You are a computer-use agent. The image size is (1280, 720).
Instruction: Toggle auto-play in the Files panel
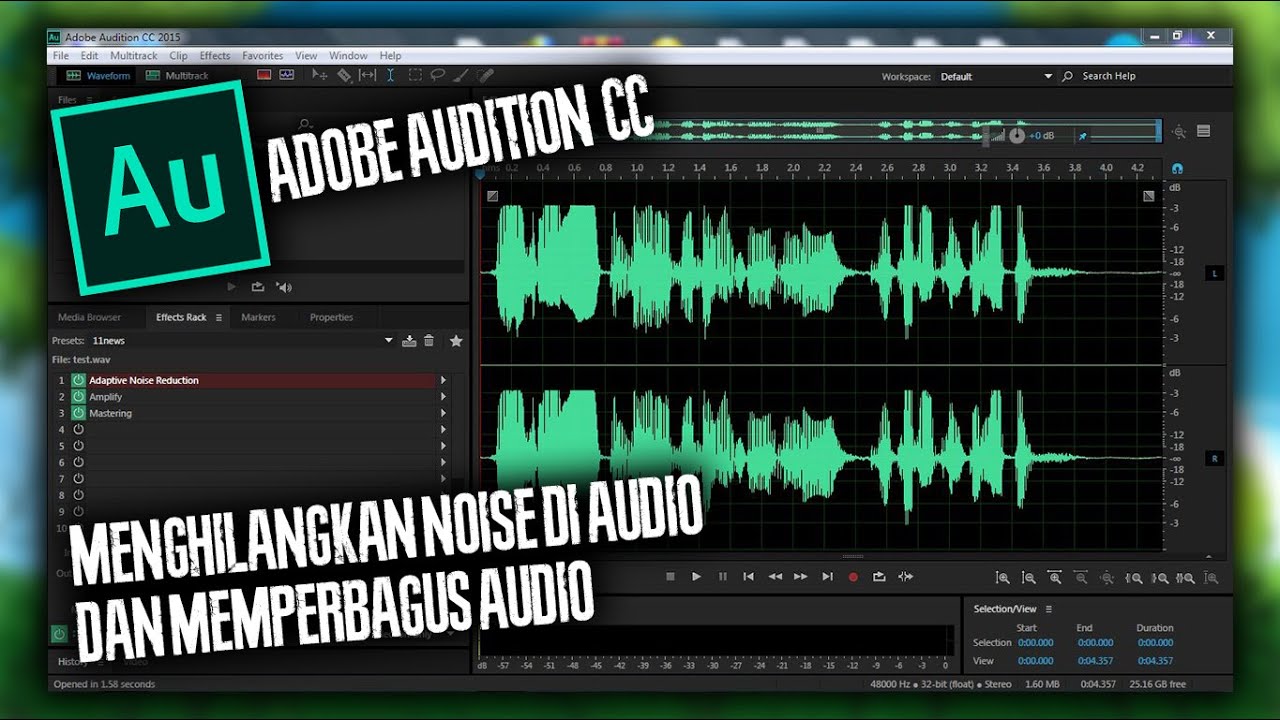[285, 287]
